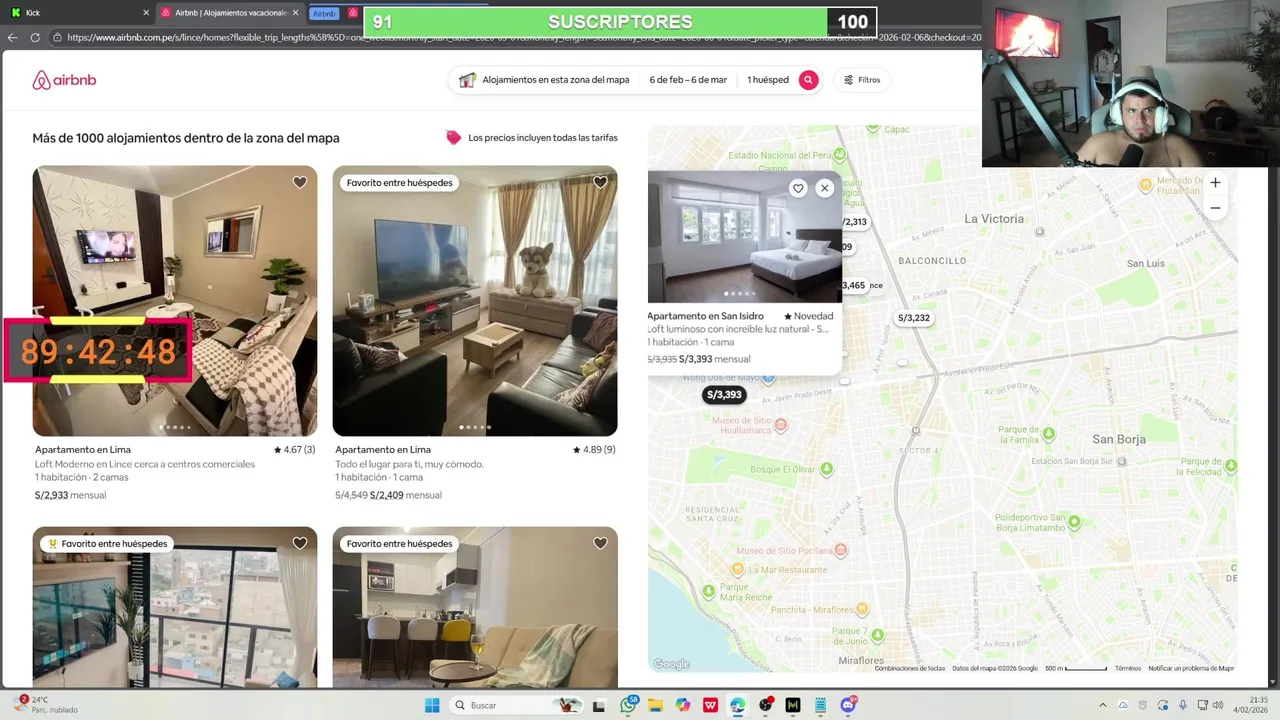
Task: Open WPS Office from the taskbar
Action: pyautogui.click(x=711, y=705)
